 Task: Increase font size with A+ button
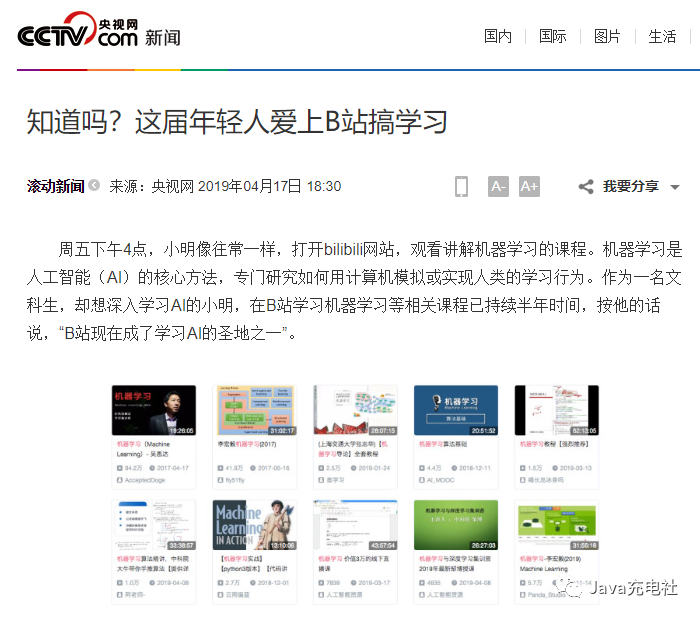click(x=529, y=186)
